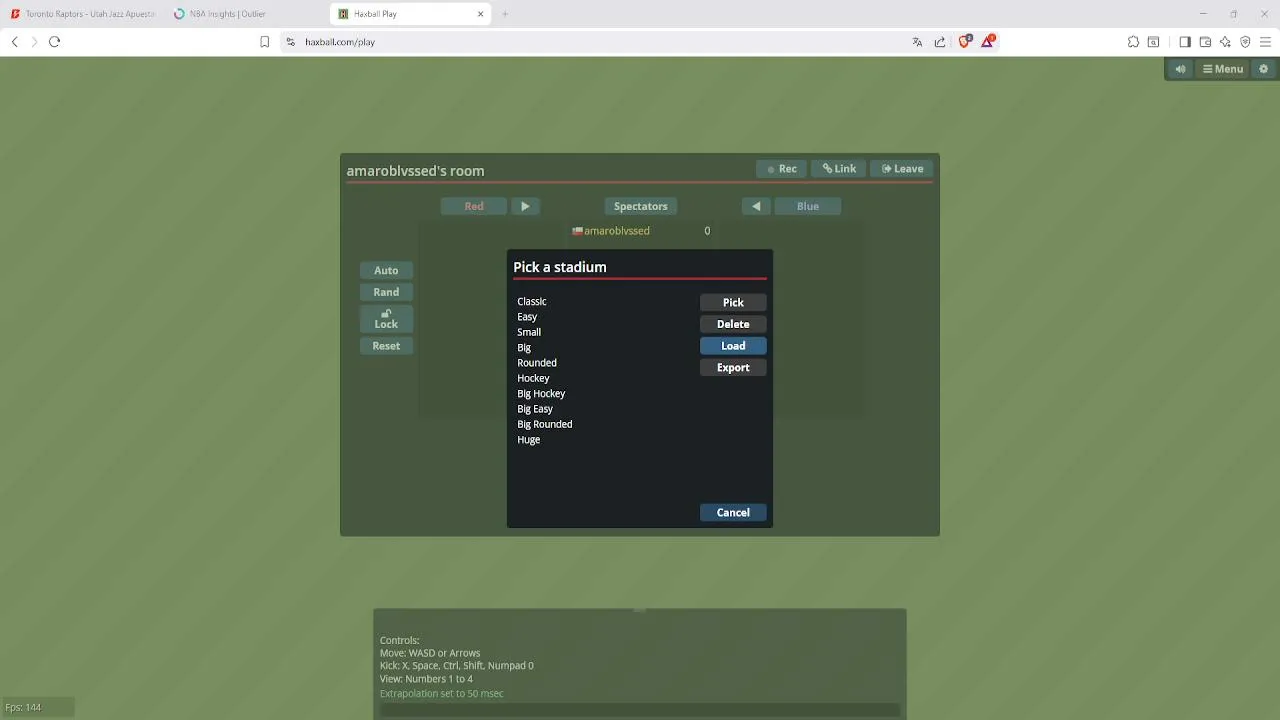Click Delete stadium button
This screenshot has height=720, width=1280.
[733, 324]
